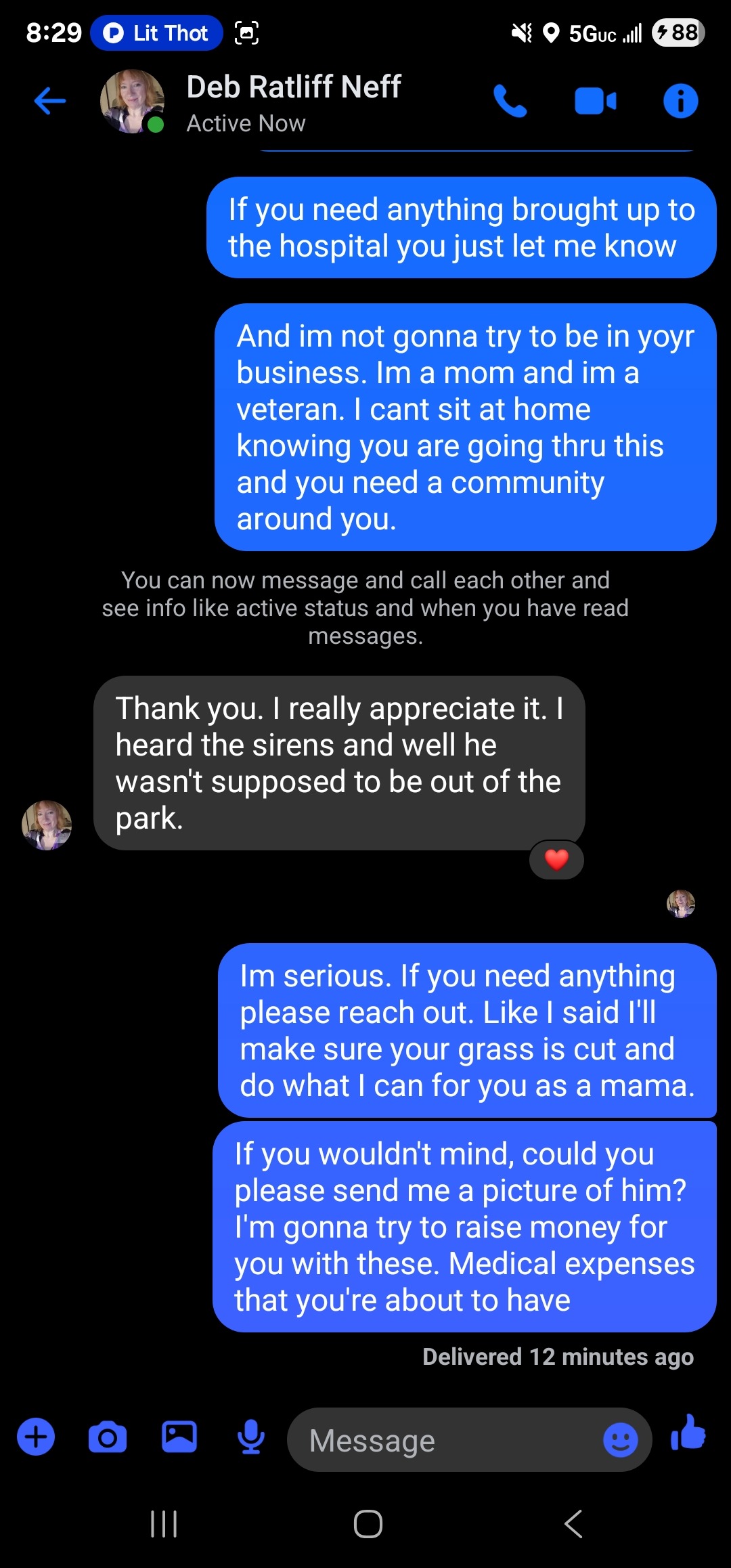Open conversation info details
Image resolution: width=731 pixels, height=1568 pixels.
[x=680, y=102]
